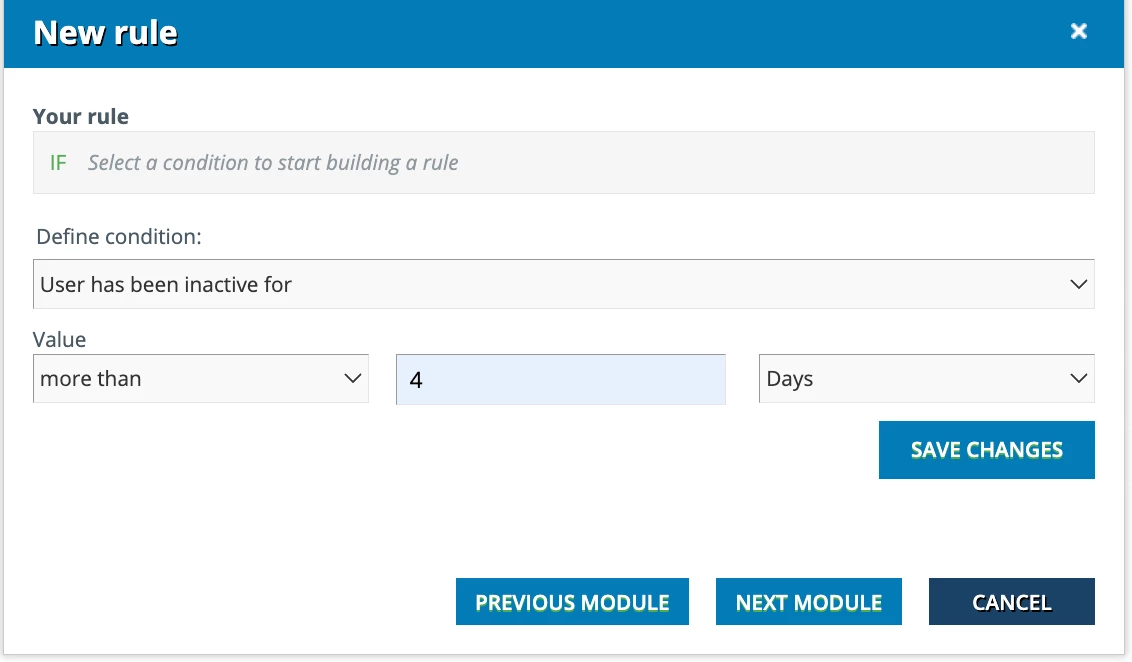
Task: Click the chevron arrow of the condition selector
Action: (x=1078, y=285)
